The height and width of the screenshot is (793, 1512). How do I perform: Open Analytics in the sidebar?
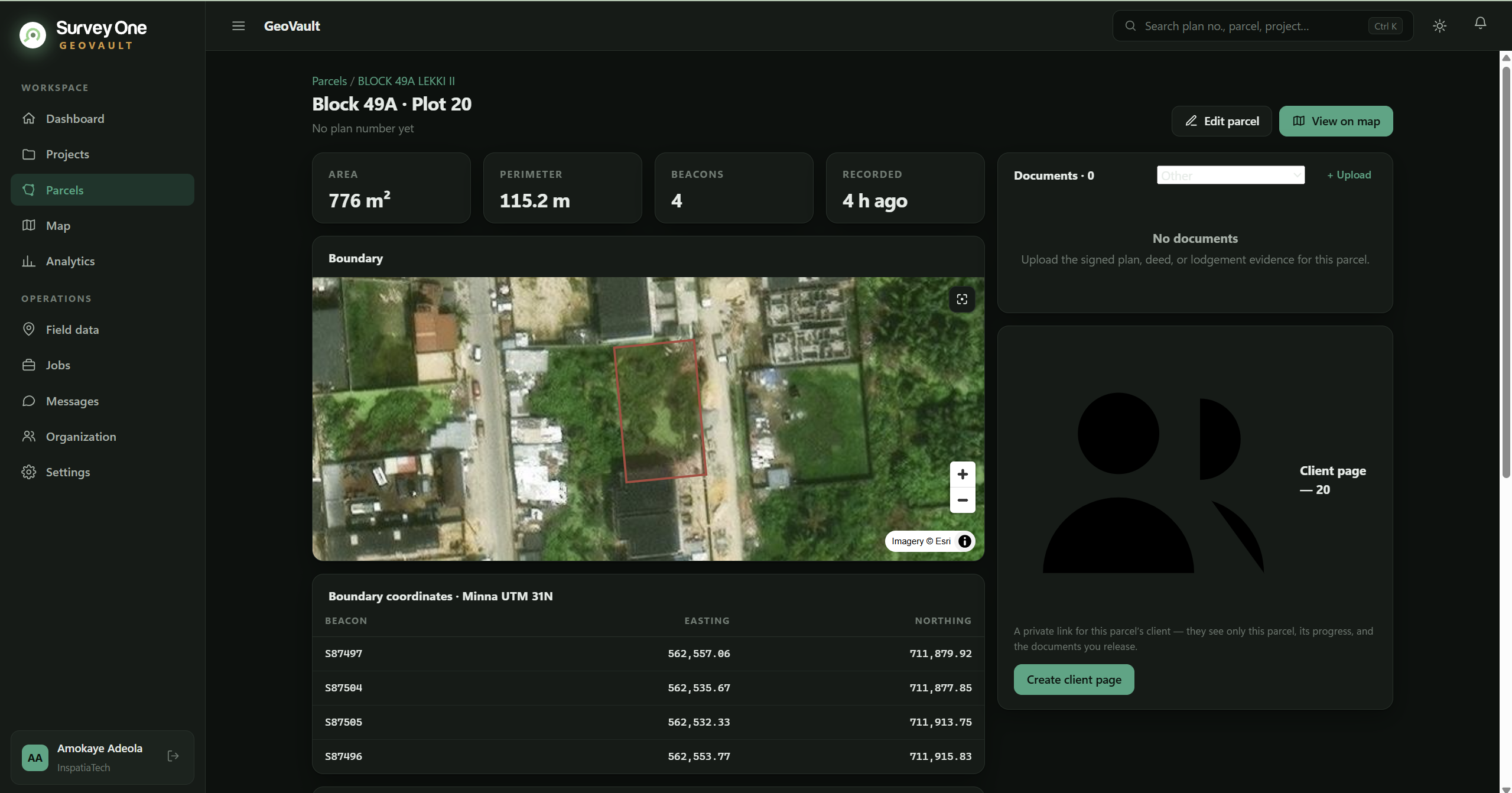pos(102,261)
